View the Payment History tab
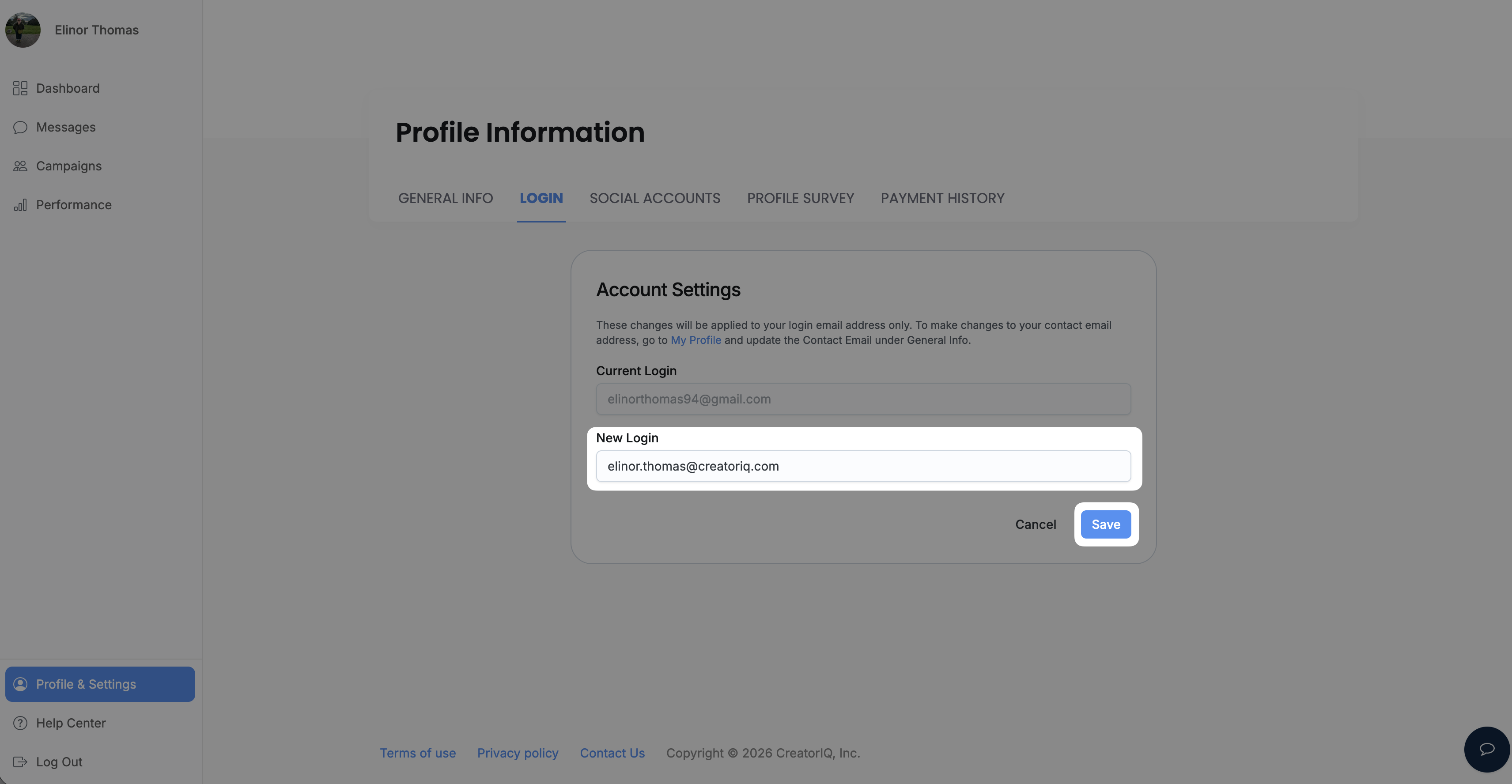This screenshot has height=784, width=1512. [x=943, y=198]
